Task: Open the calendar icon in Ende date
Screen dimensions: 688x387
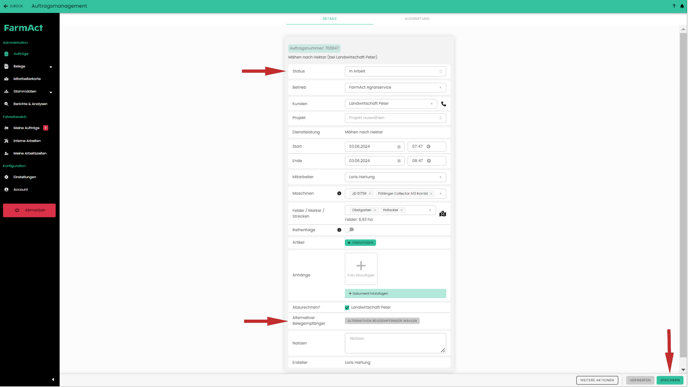Action: pos(399,161)
